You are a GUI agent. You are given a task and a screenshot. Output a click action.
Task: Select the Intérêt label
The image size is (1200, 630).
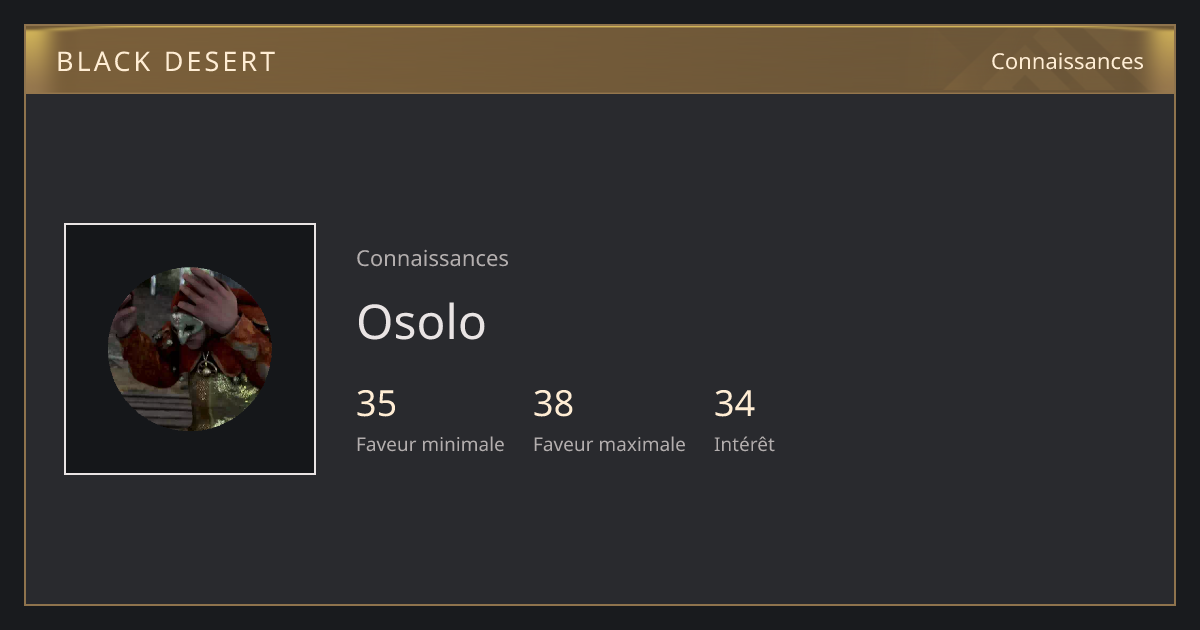point(744,444)
